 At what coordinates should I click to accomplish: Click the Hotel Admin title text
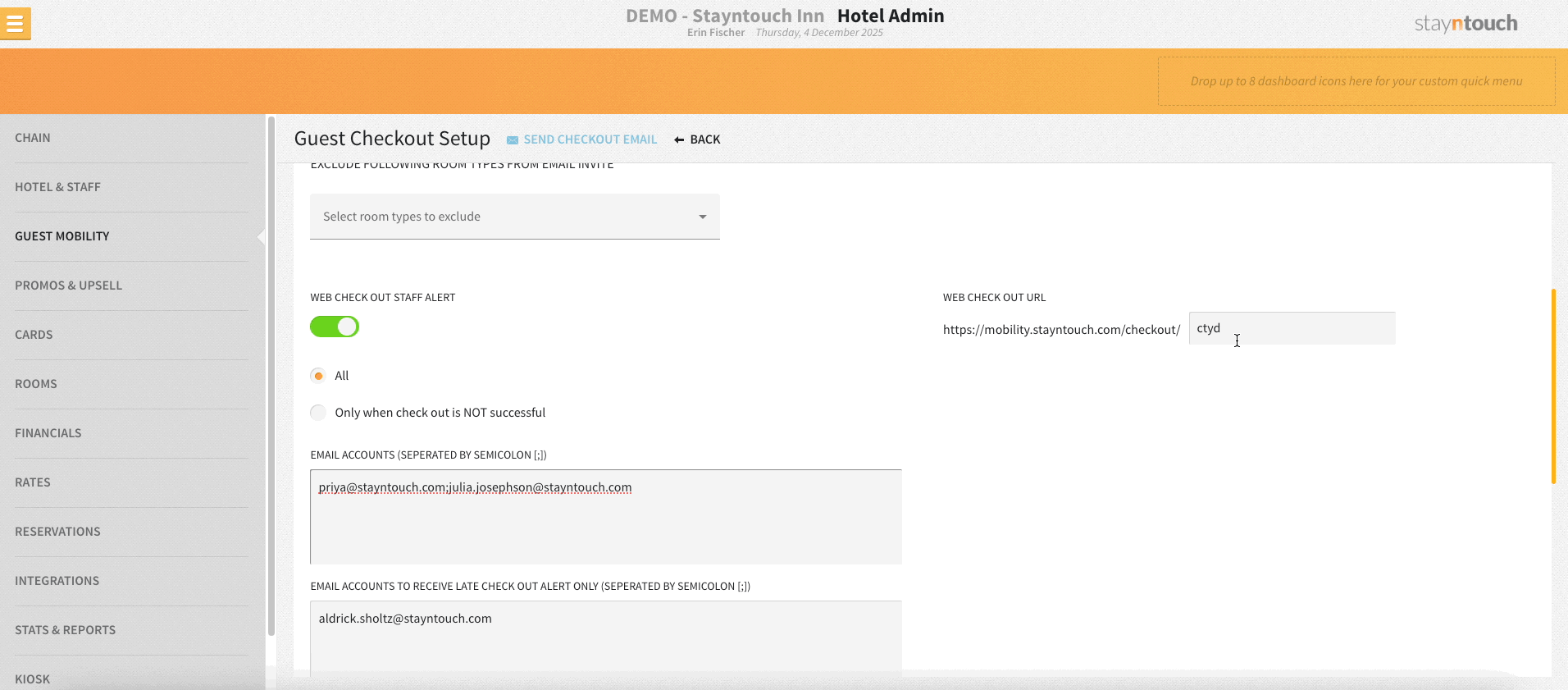click(891, 16)
